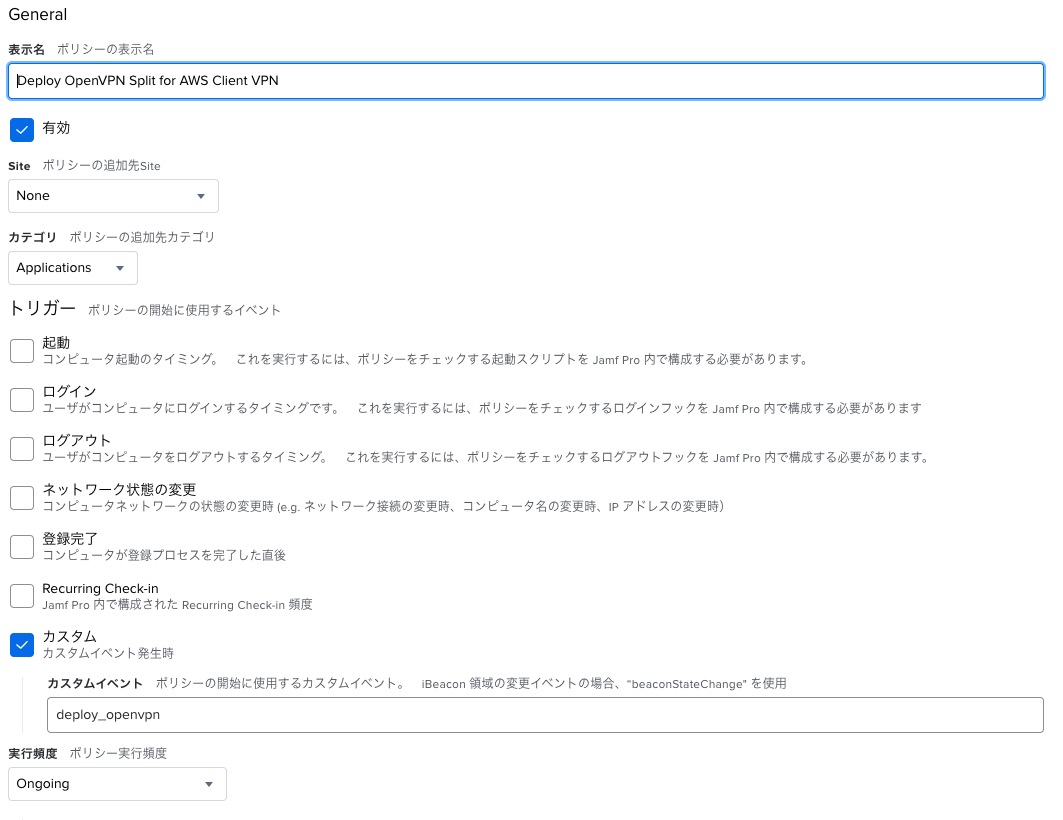Click the 実行頻度 dropdown disclosure arrow
The height and width of the screenshot is (820, 1063).
tap(208, 784)
